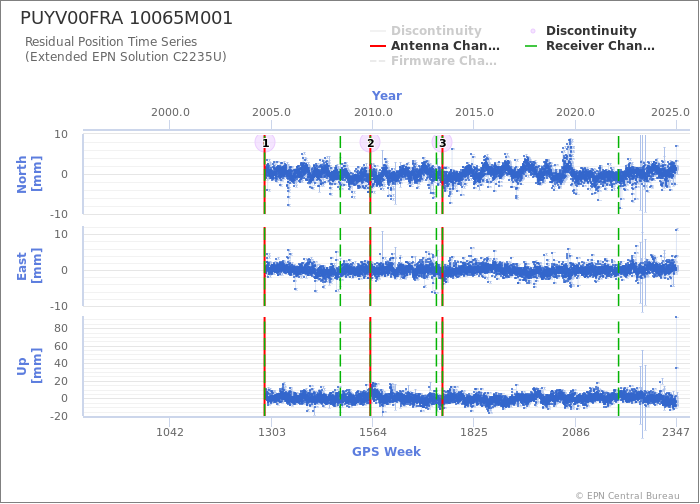The image size is (700, 504).
Task: Click discontinuity marker 2 in the North plot
Action: coord(370,143)
